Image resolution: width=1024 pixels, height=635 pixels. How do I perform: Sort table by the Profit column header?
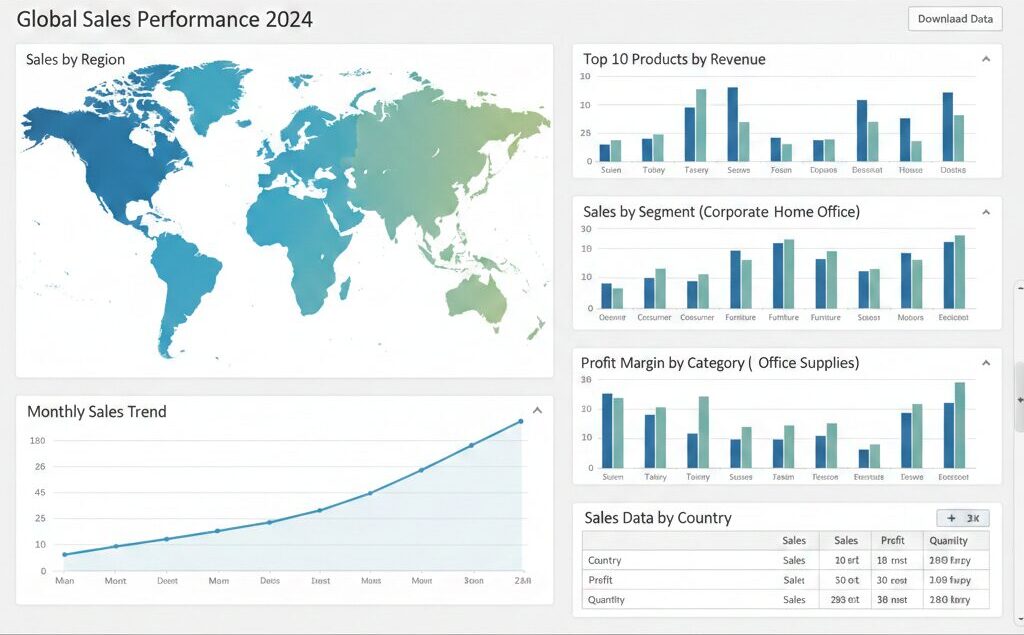click(892, 541)
